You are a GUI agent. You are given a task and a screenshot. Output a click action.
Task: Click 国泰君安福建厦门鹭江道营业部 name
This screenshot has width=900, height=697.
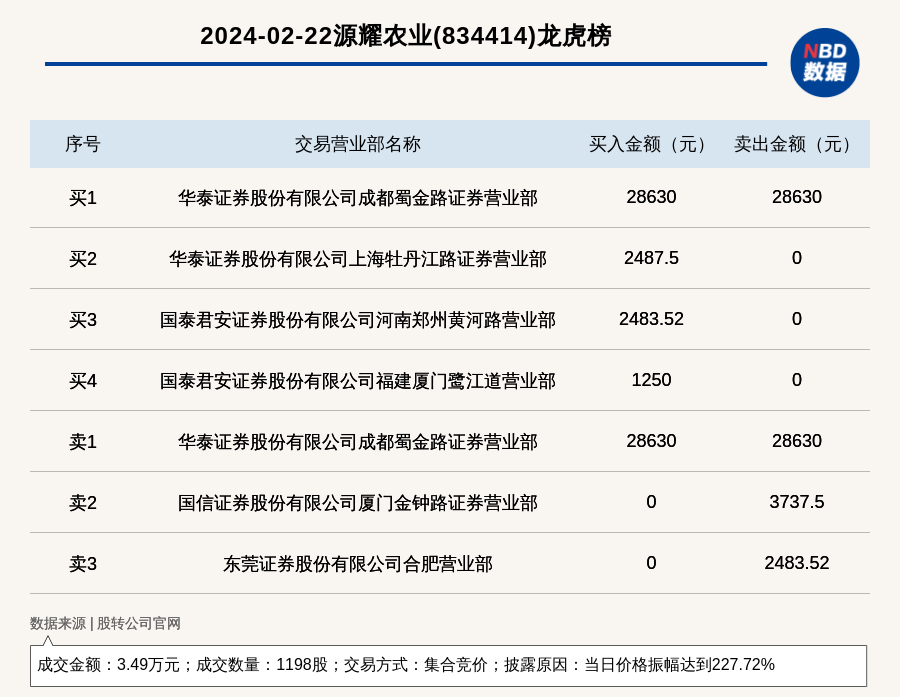point(358,381)
